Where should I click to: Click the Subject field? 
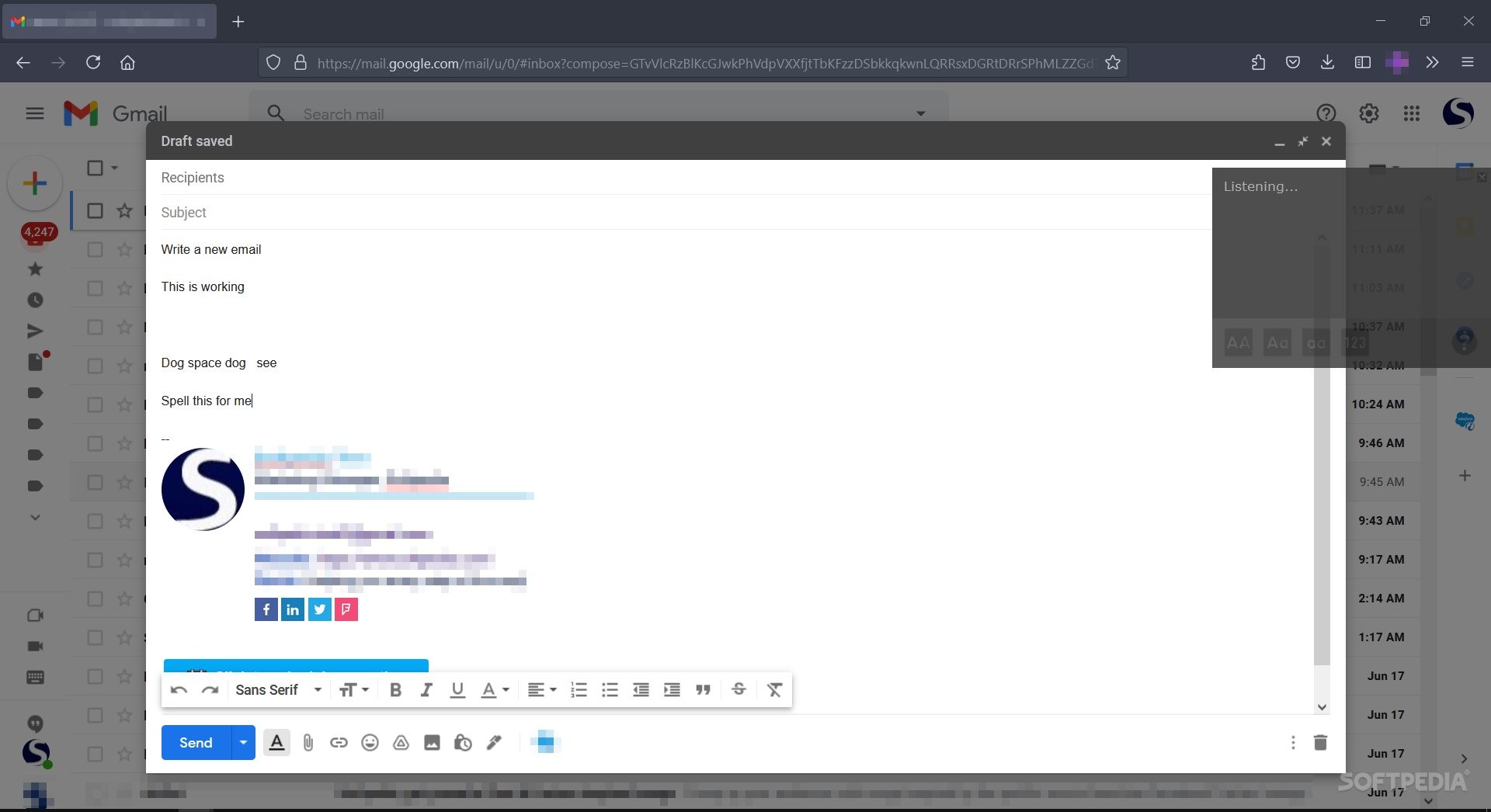tap(686, 213)
